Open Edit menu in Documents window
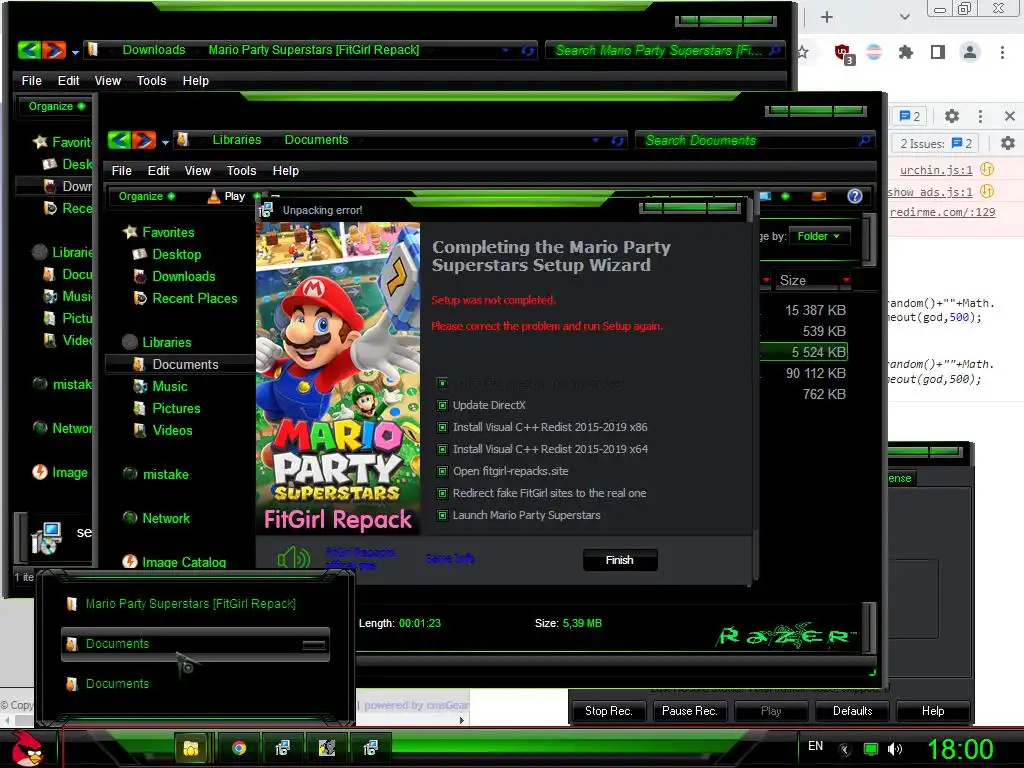 pyautogui.click(x=159, y=170)
